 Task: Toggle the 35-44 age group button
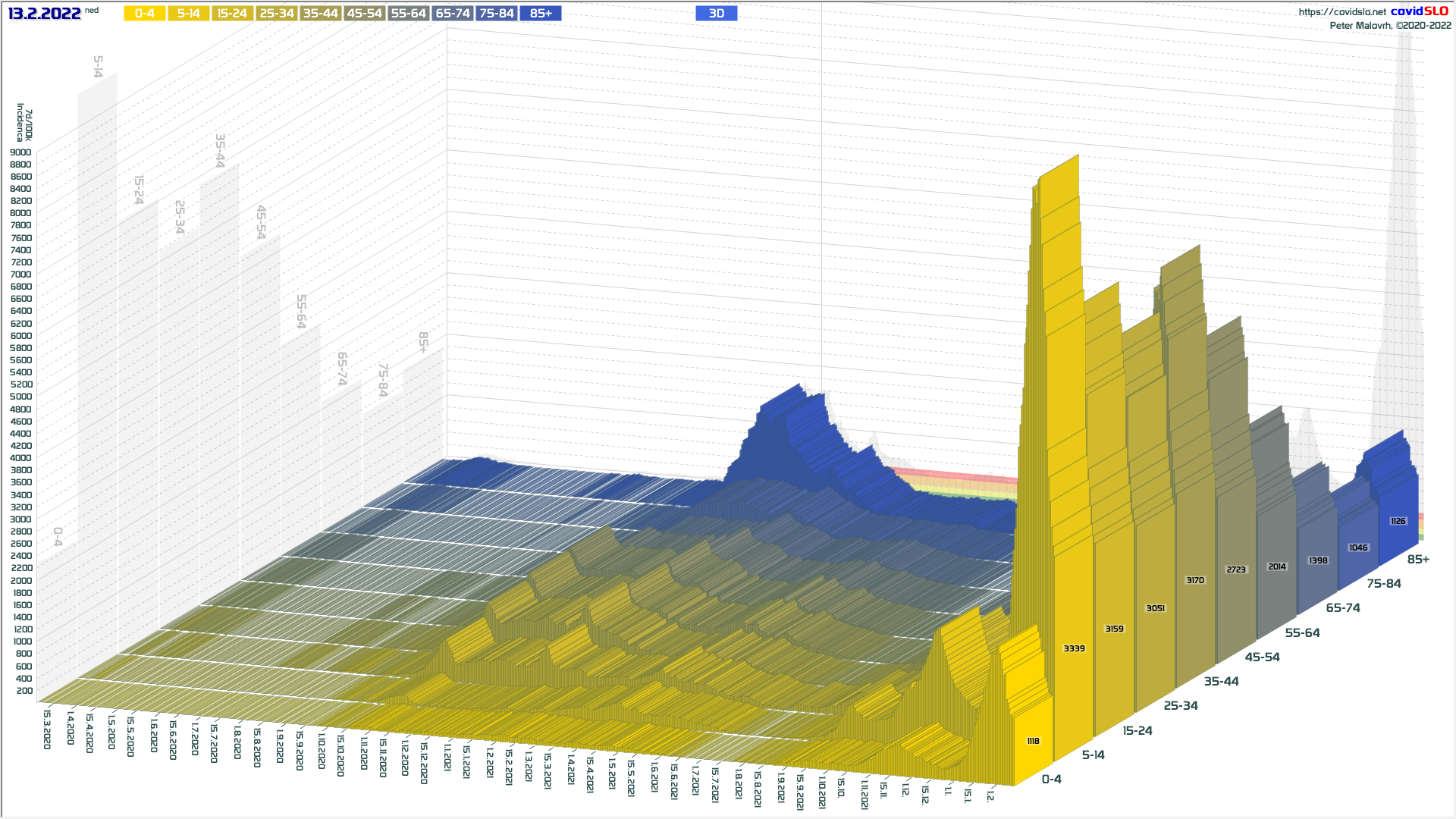coord(320,14)
